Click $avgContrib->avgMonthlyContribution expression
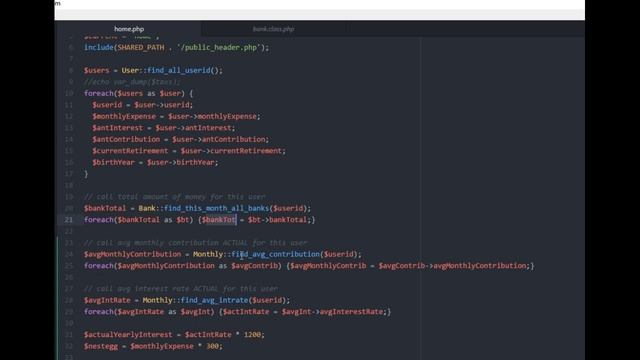This screenshot has height=360, width=640. click(454, 266)
